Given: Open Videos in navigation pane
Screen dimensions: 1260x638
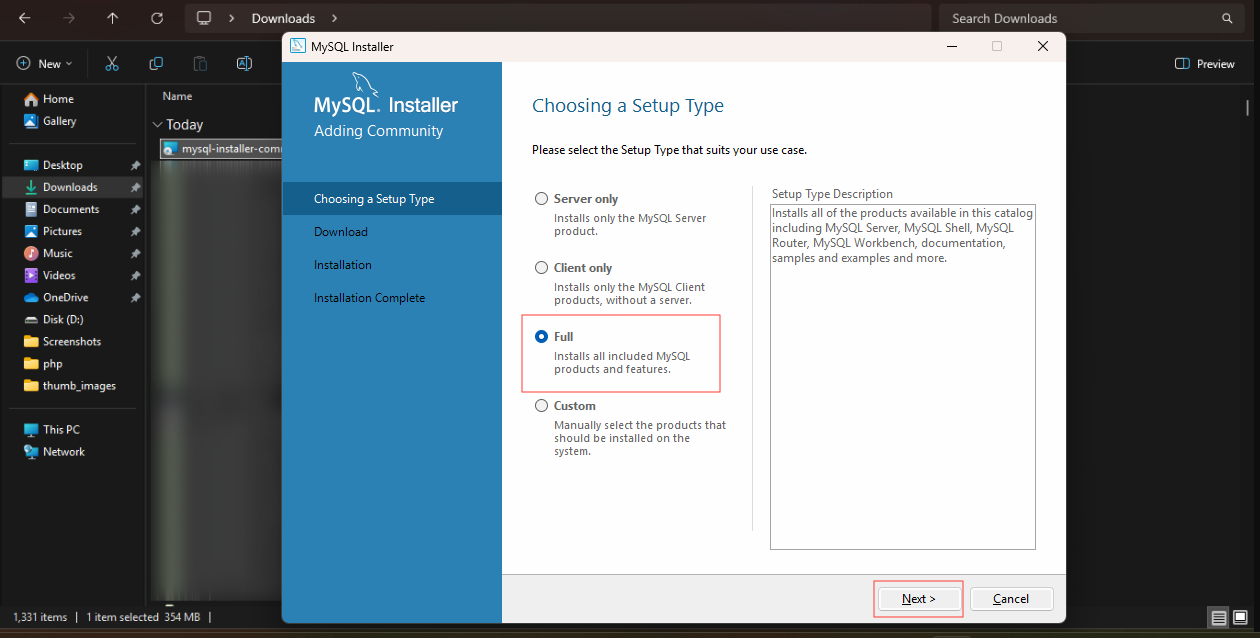Looking at the screenshot, I should coord(59,275).
